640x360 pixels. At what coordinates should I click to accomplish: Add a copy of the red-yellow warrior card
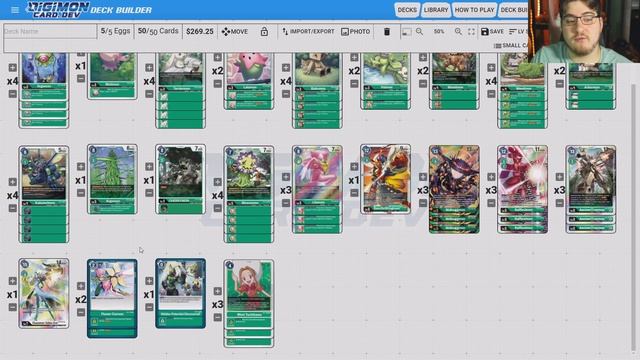point(354,167)
